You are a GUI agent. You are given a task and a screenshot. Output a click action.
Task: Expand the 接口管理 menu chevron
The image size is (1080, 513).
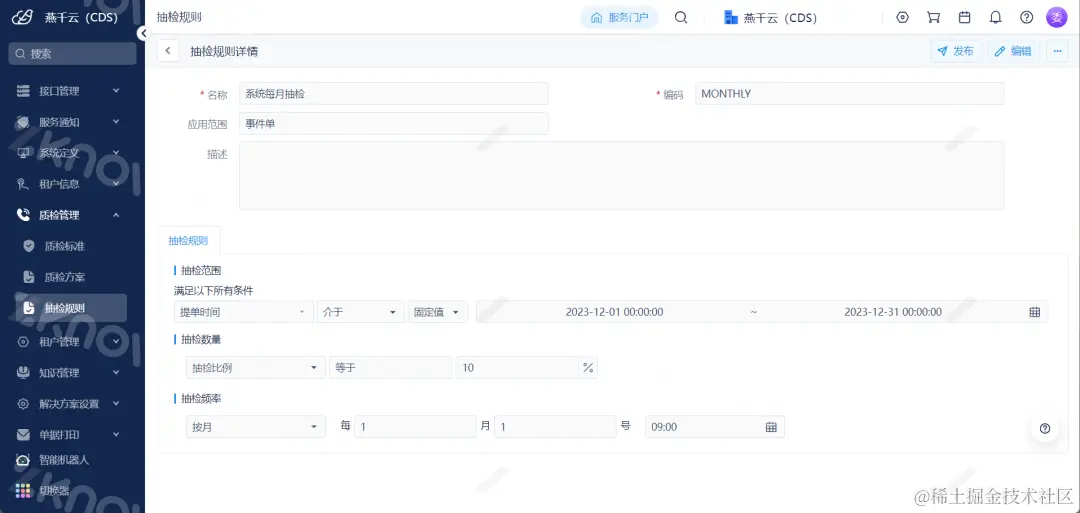coord(116,91)
